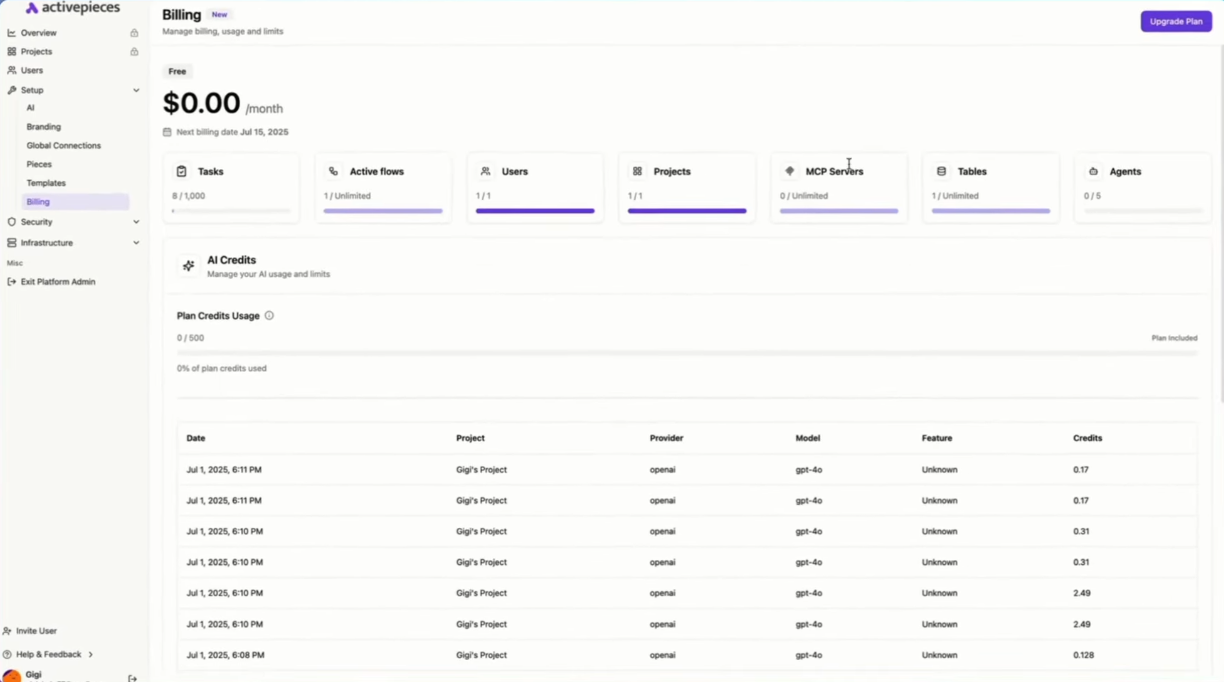
Task: Click the 0 / 5 agents count
Action: [x=1092, y=196]
